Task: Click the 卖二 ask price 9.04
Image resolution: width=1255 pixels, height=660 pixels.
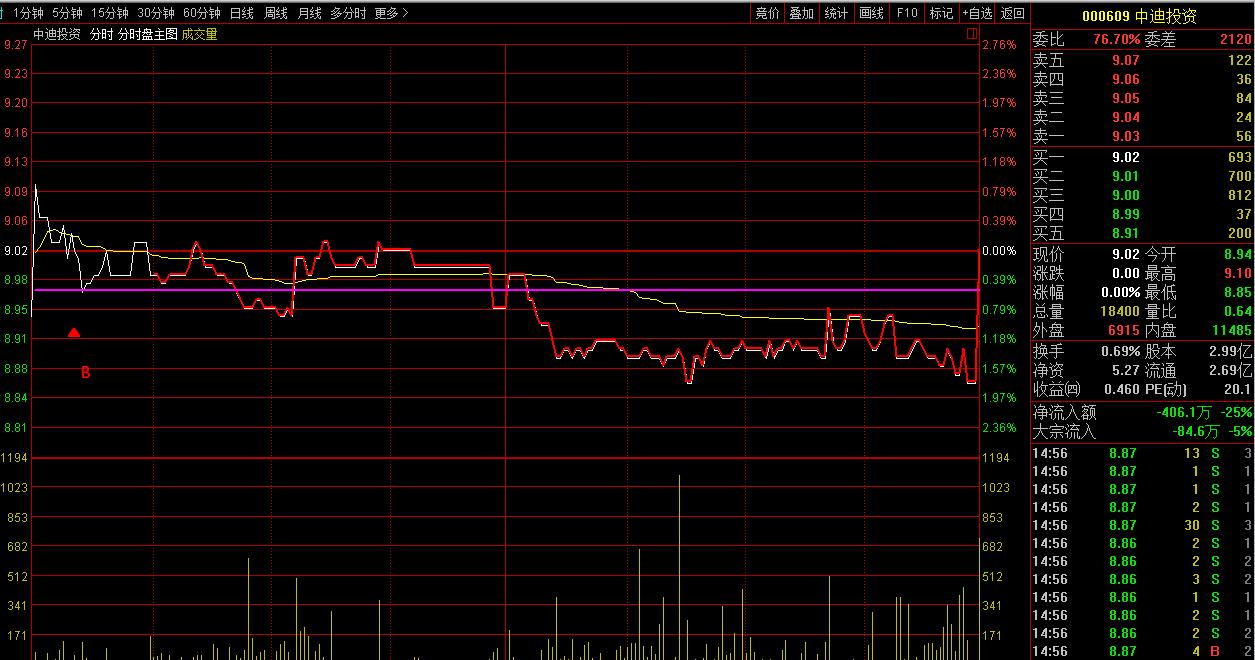Action: [1126, 117]
